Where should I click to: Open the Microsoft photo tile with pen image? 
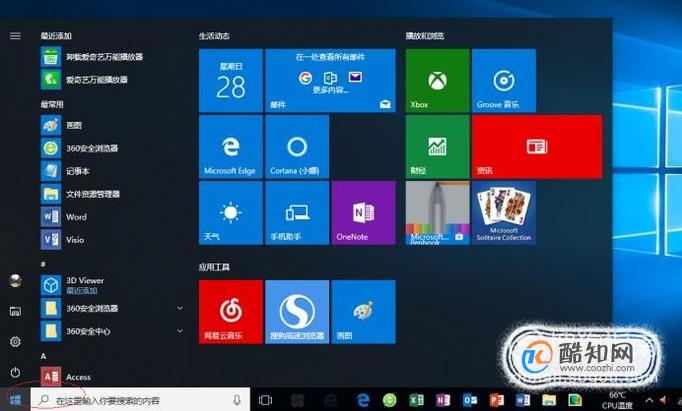(438, 213)
